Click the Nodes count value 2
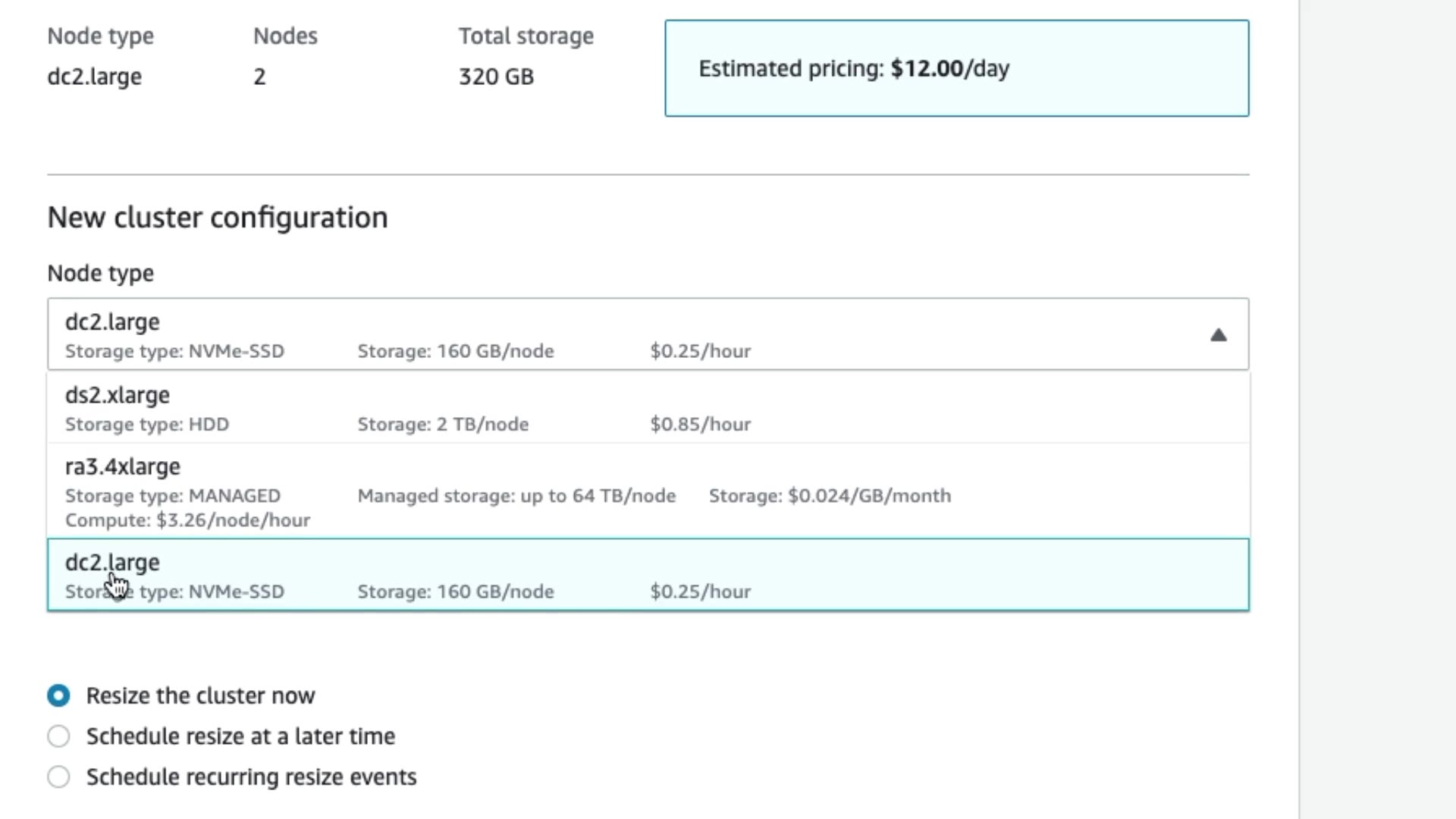 259,77
